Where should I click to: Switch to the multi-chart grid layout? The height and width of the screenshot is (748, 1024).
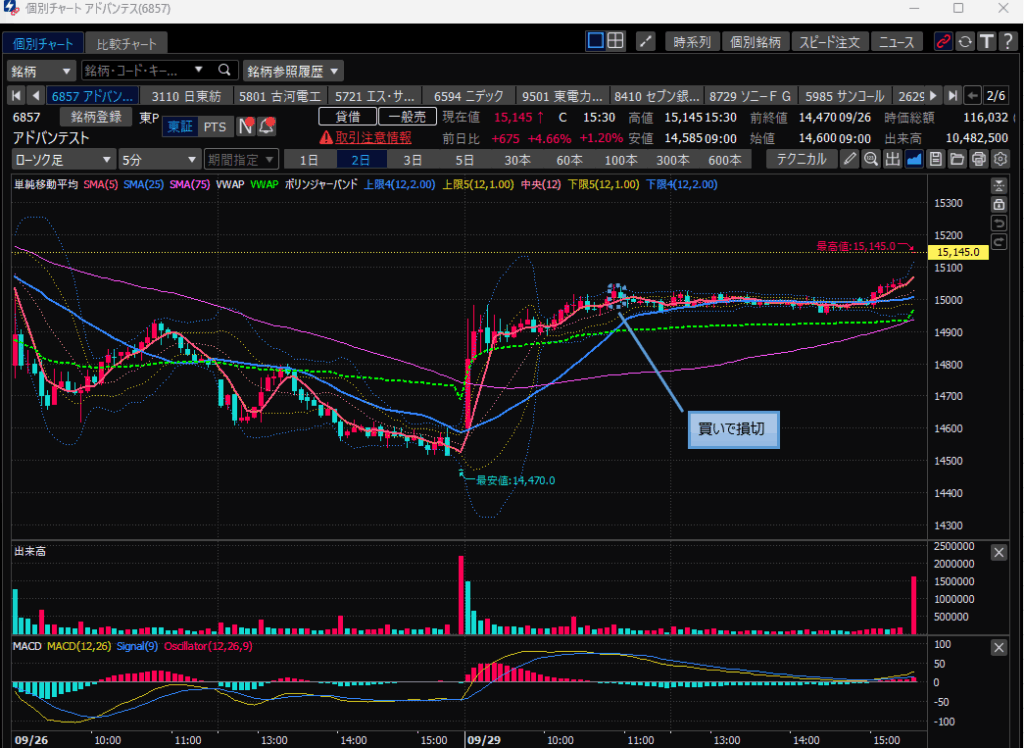[x=616, y=41]
